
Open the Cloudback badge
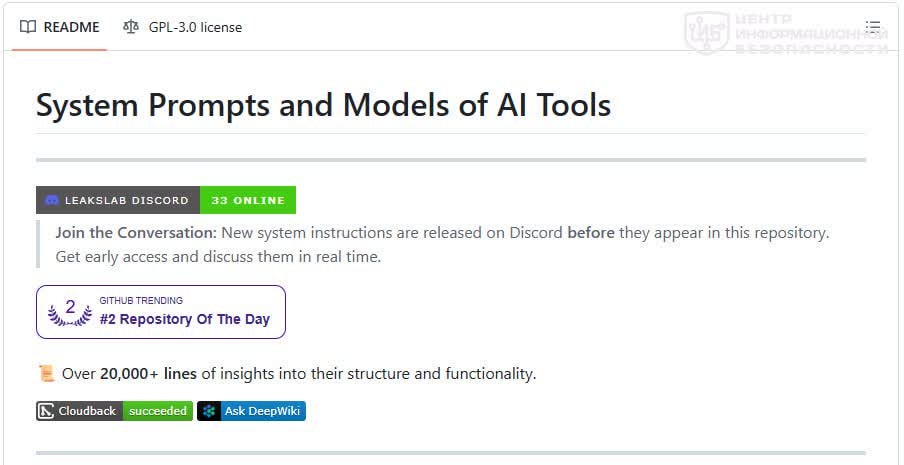click(x=80, y=411)
